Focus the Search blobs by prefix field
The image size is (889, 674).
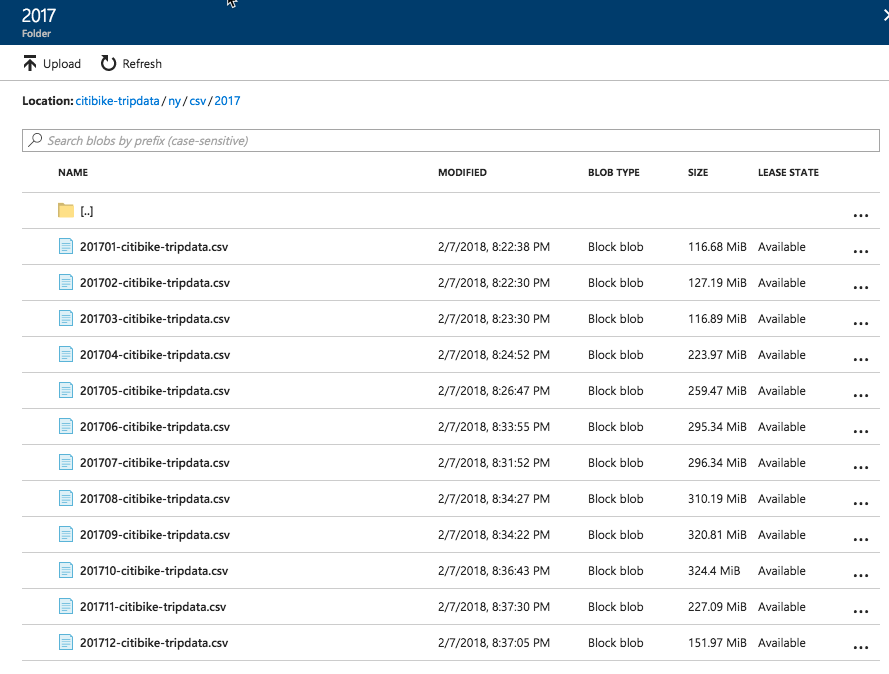point(451,140)
